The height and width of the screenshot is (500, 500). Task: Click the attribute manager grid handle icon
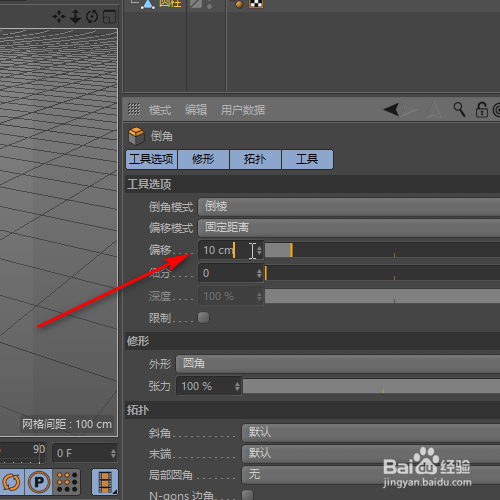click(134, 109)
